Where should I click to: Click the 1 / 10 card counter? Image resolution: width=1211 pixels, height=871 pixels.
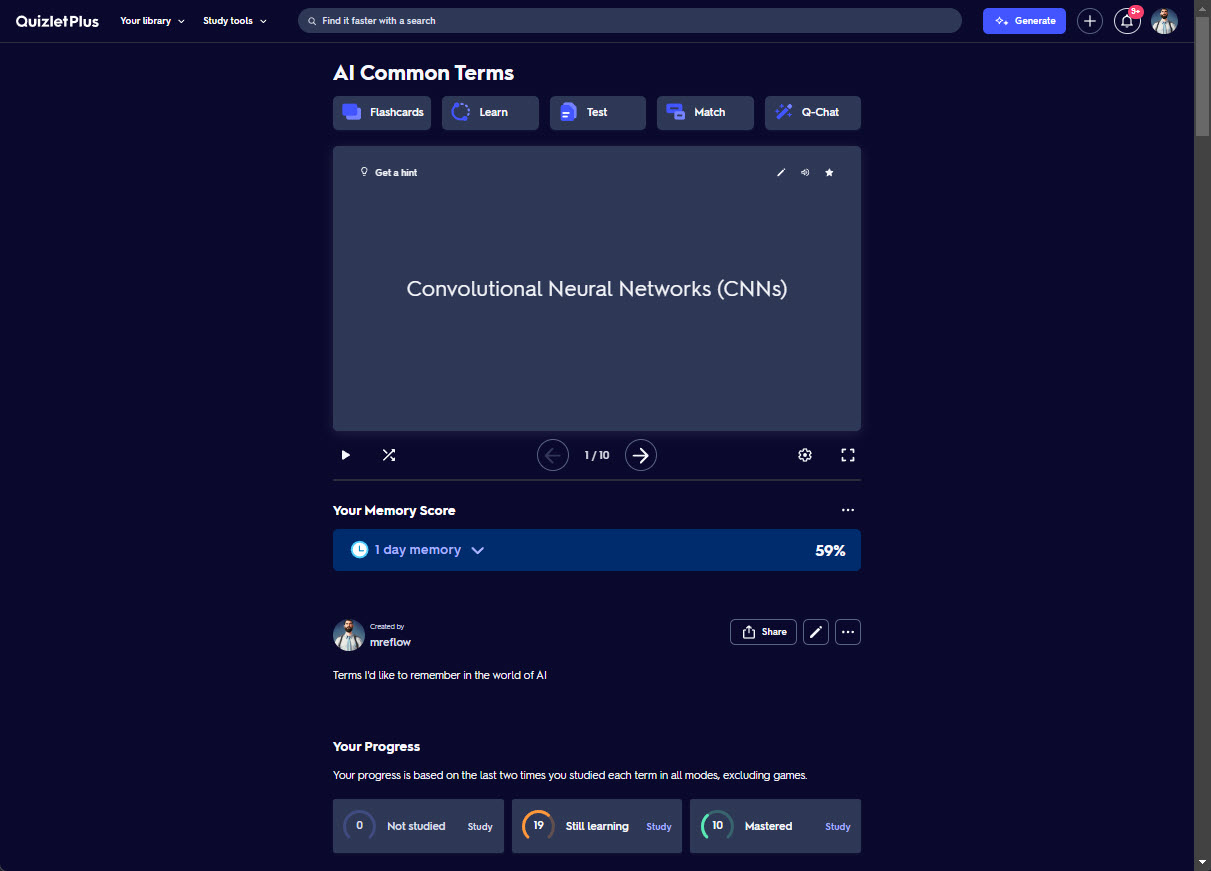tap(597, 455)
